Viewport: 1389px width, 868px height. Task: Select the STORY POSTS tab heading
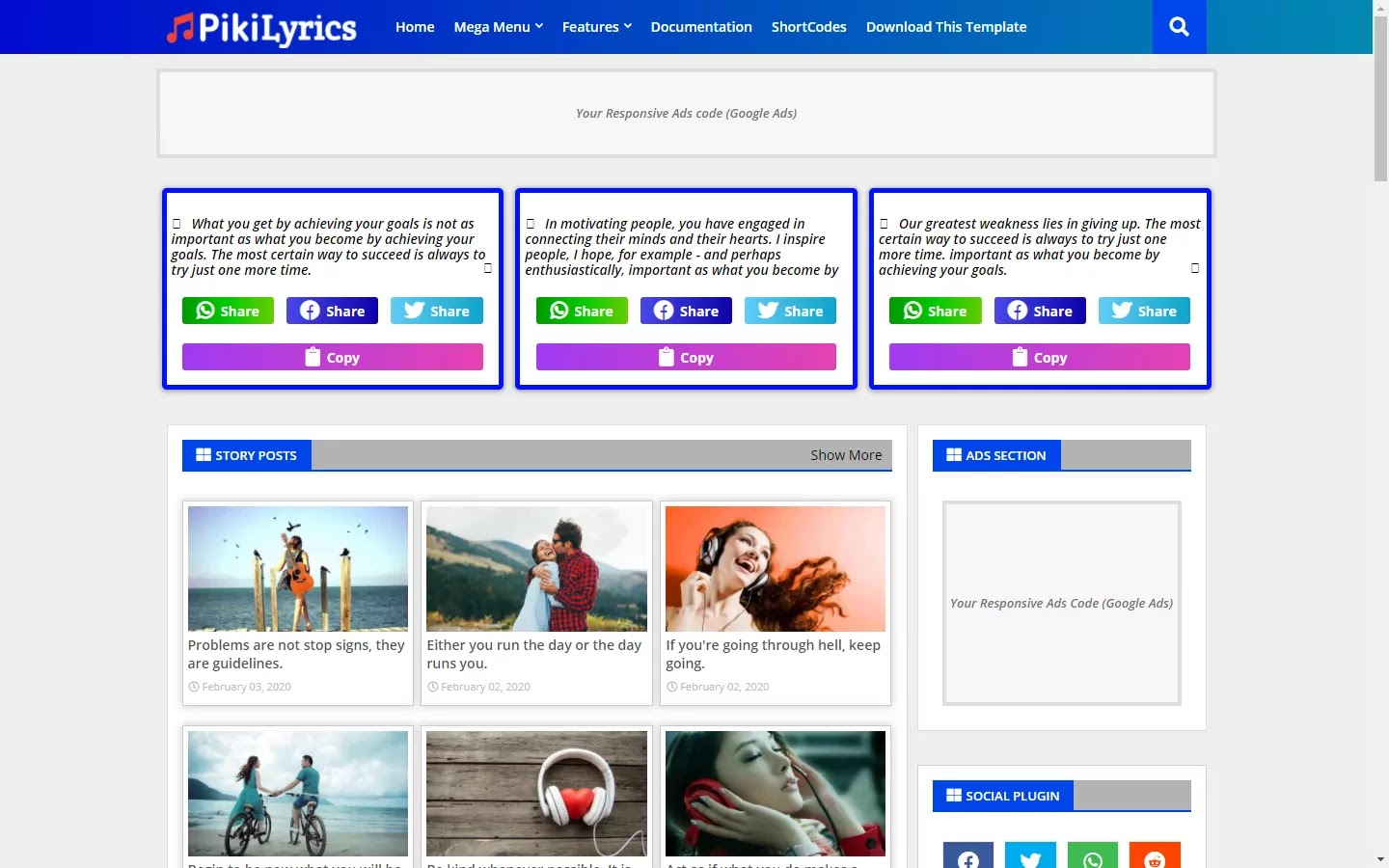[x=247, y=455]
